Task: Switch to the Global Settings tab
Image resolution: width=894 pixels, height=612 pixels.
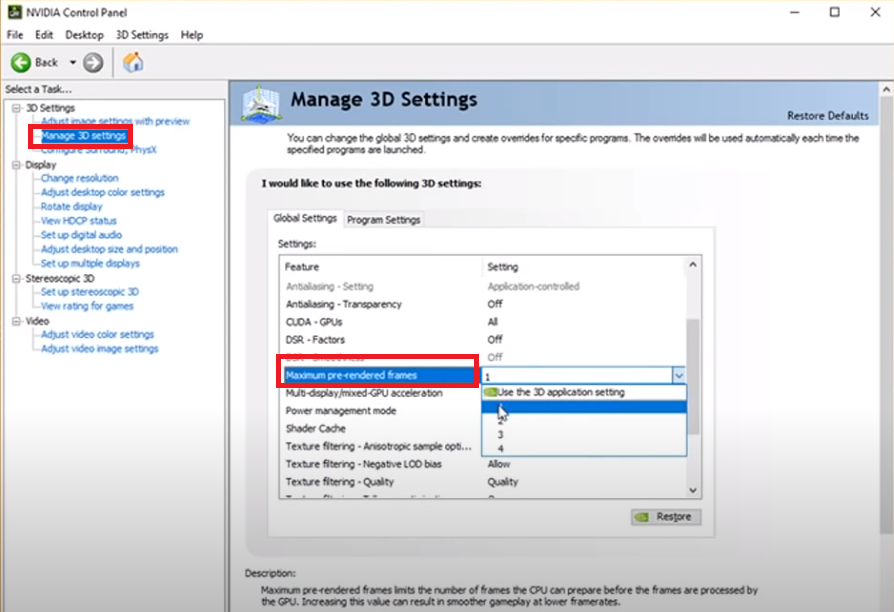Action: click(305, 218)
